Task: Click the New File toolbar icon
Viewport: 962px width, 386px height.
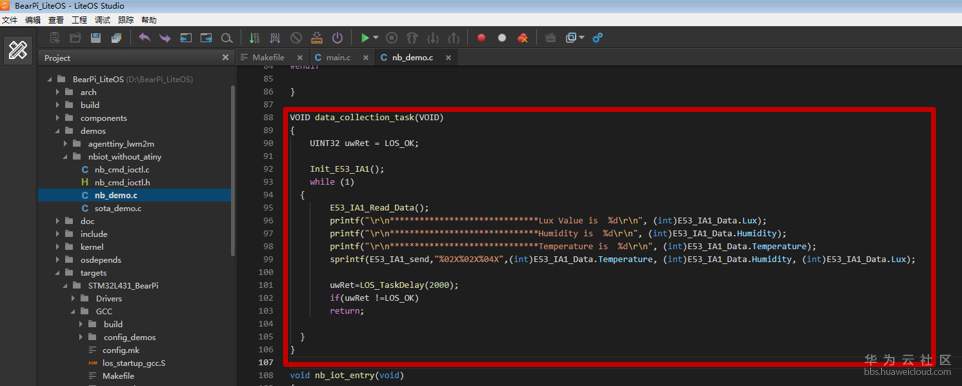Action: 55,38
